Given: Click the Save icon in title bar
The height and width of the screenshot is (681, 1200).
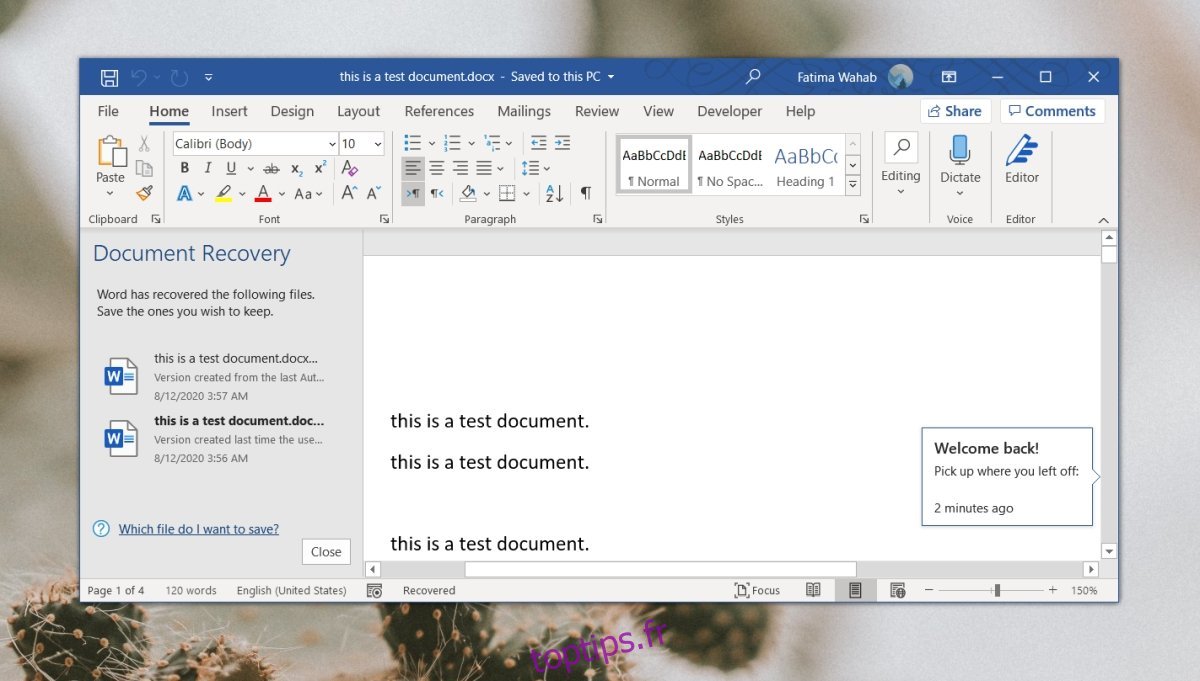Looking at the screenshot, I should [109, 77].
